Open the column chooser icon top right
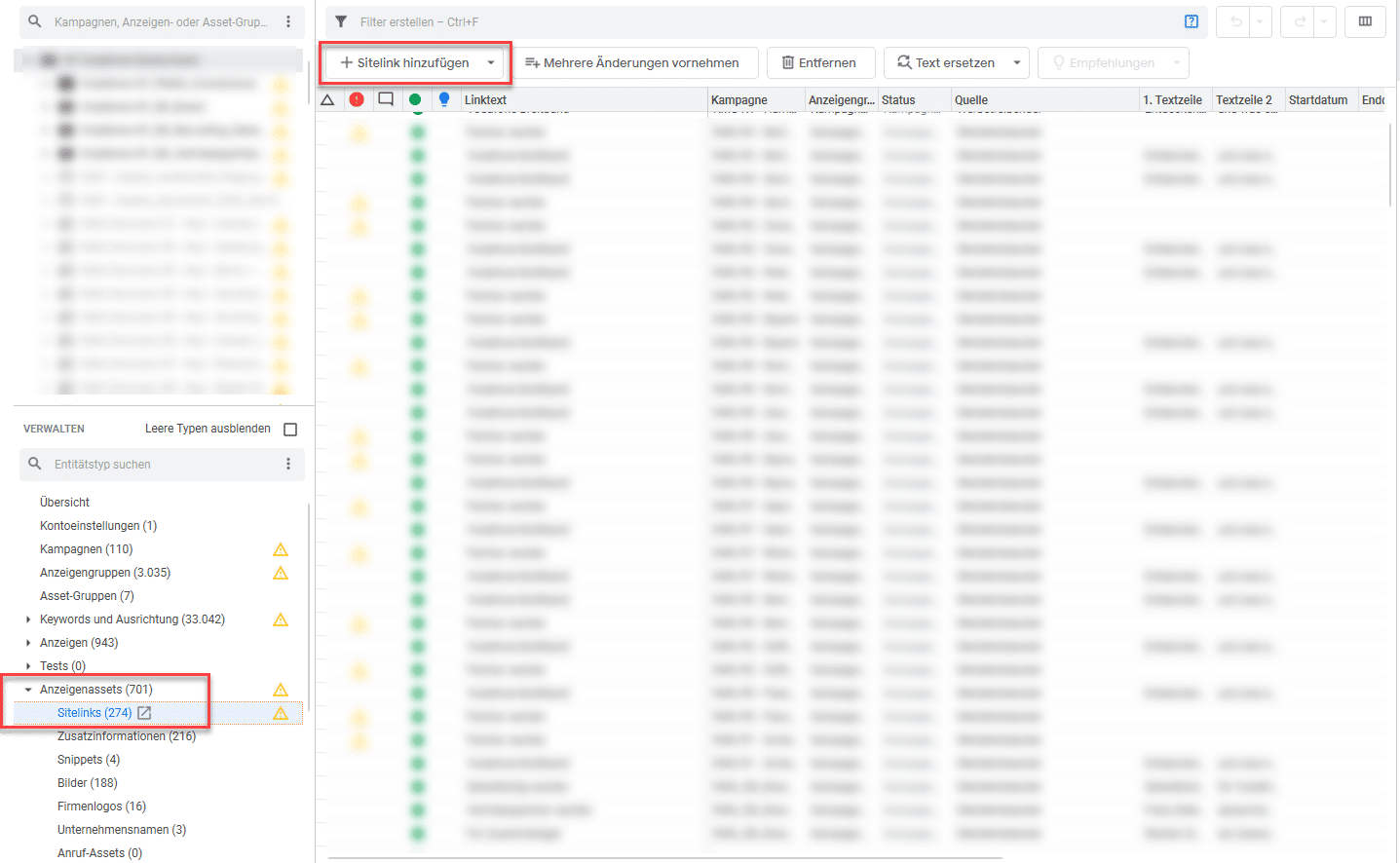1400x863 pixels. pyautogui.click(x=1365, y=20)
